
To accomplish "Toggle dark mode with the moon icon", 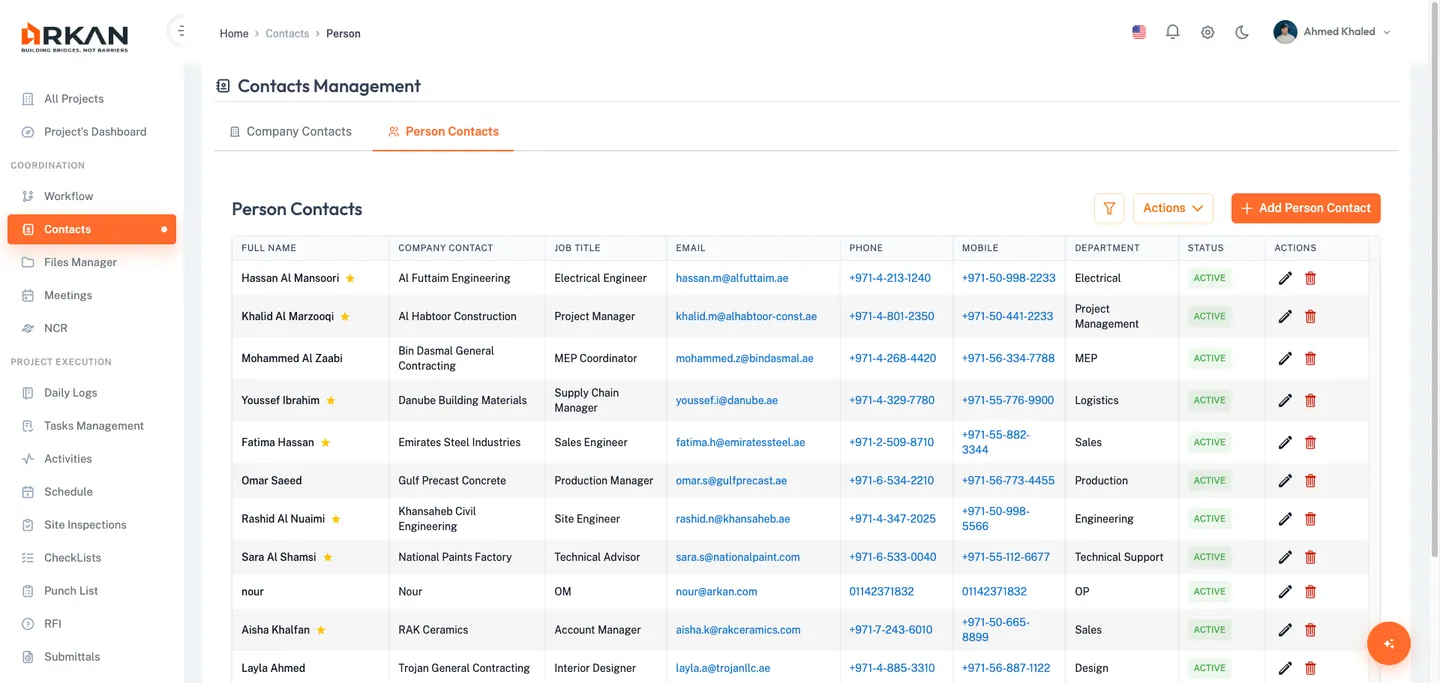I will point(1241,31).
